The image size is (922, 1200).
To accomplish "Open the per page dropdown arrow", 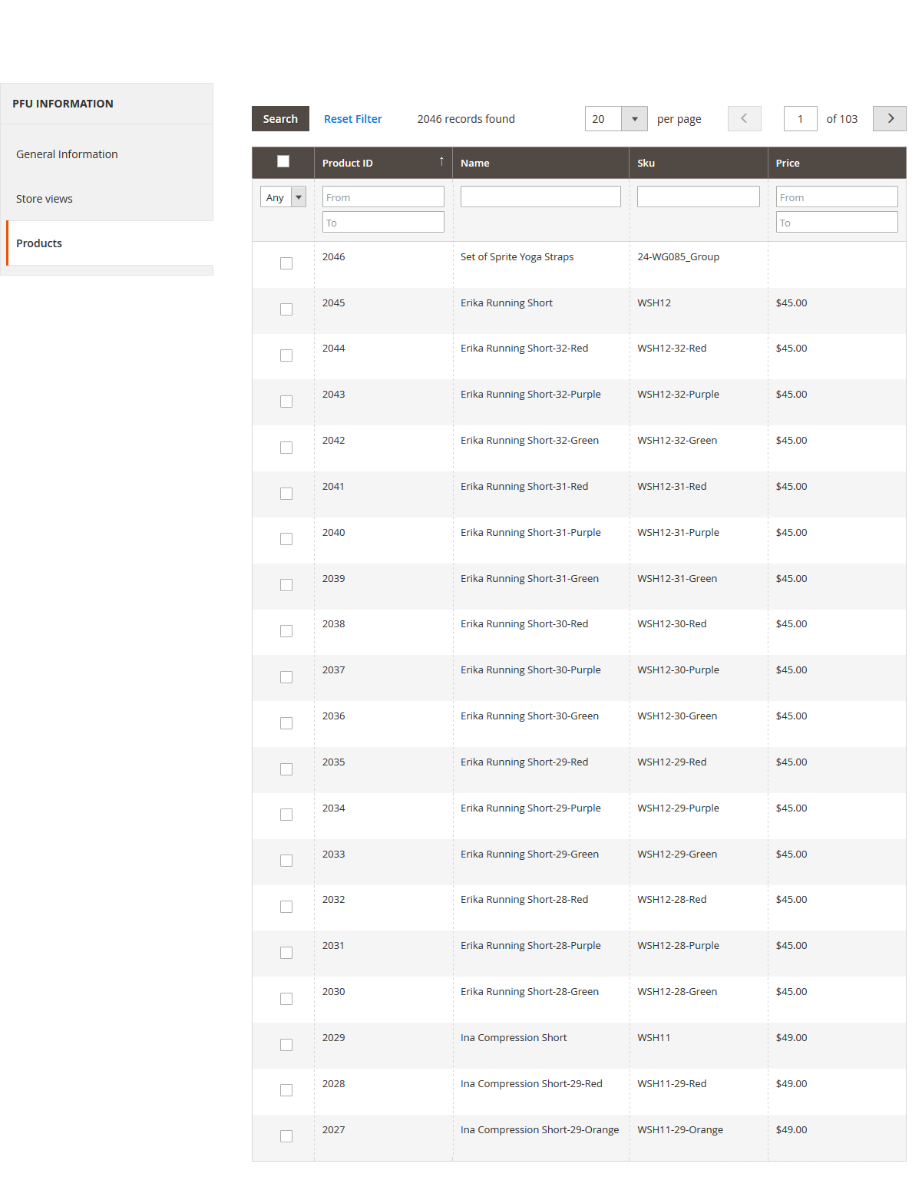I will coord(634,119).
